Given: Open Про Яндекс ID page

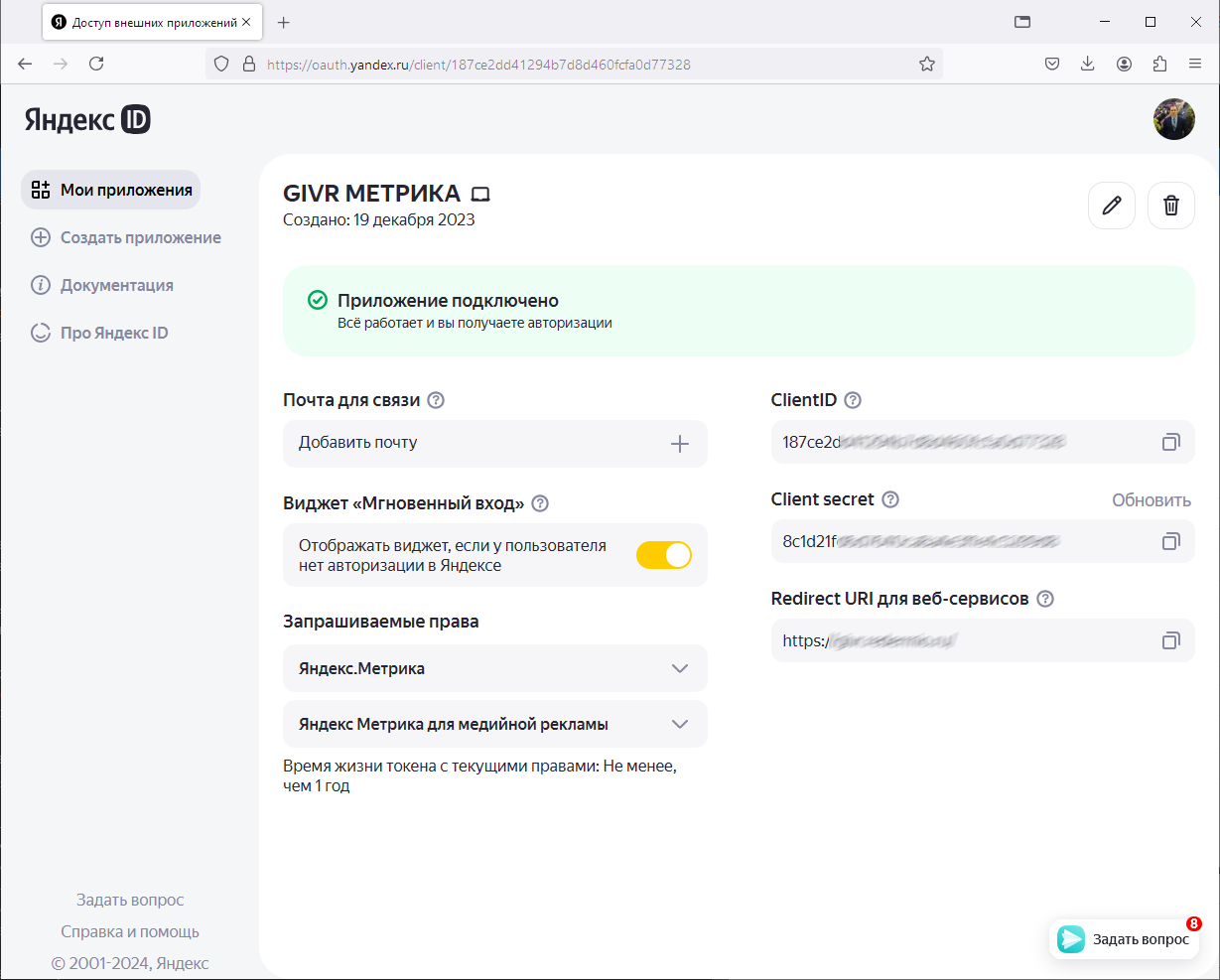Looking at the screenshot, I should [99, 333].
